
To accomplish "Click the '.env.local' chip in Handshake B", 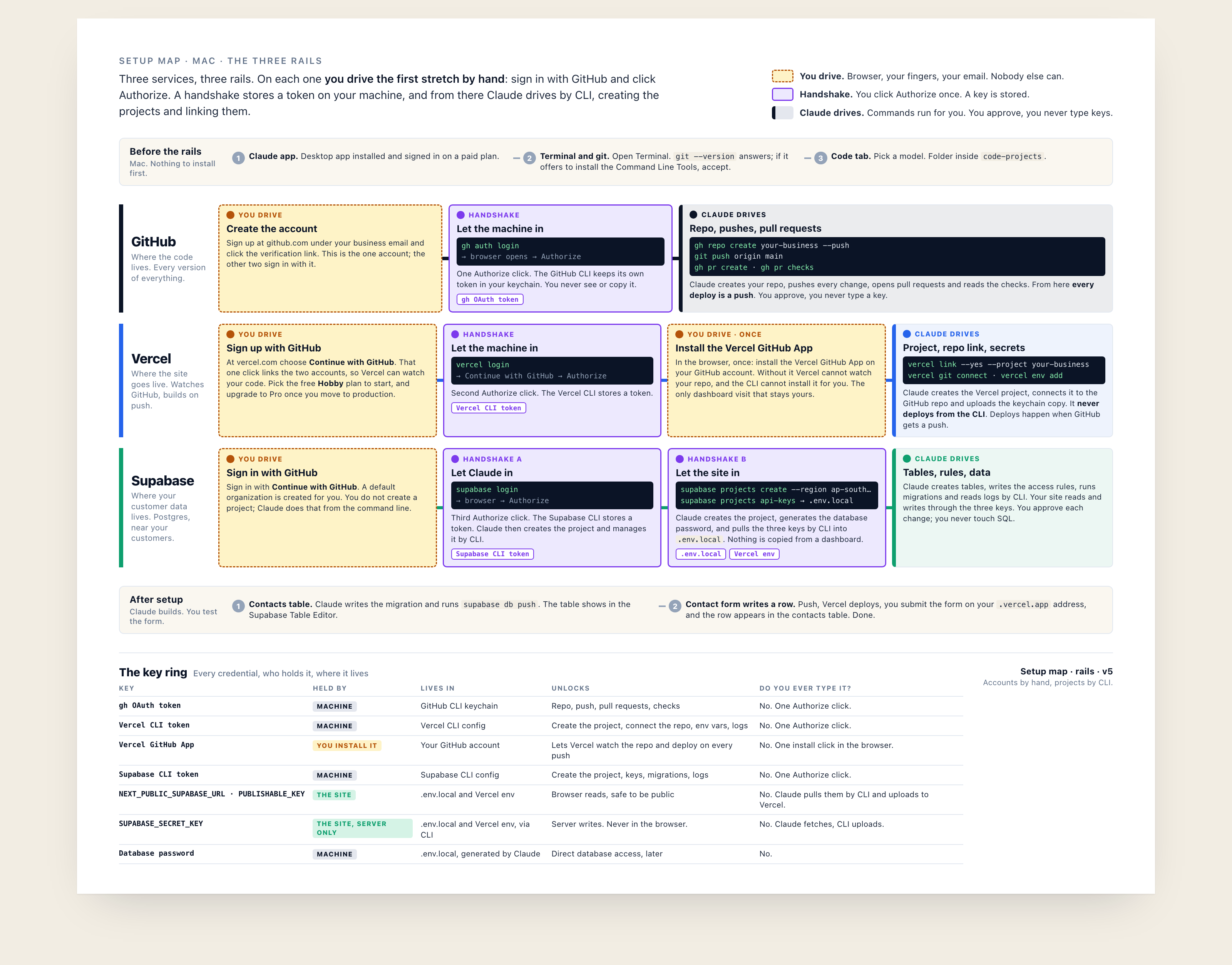I will (701, 554).
